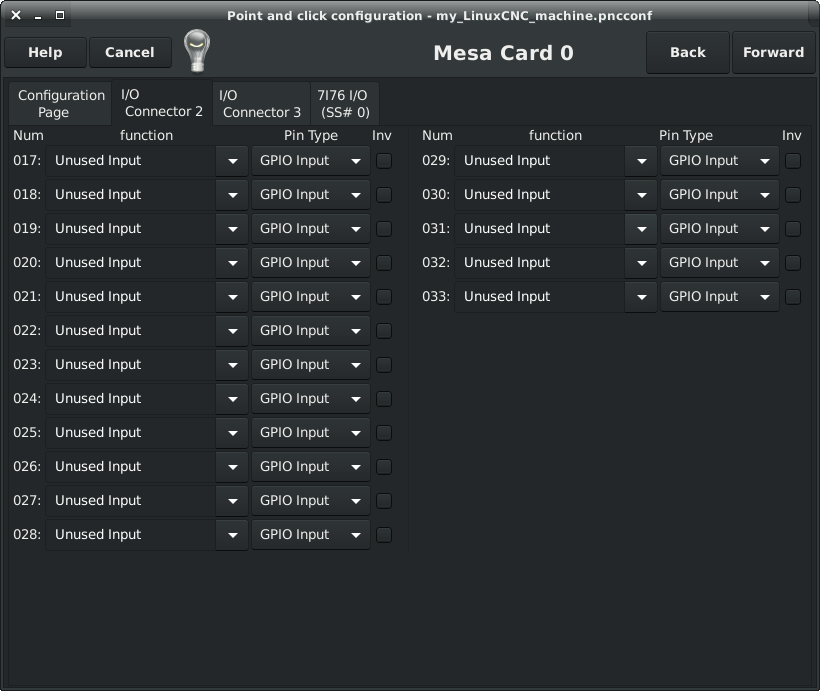Select the '020:' pin number label
The image size is (820, 691).
27,263
